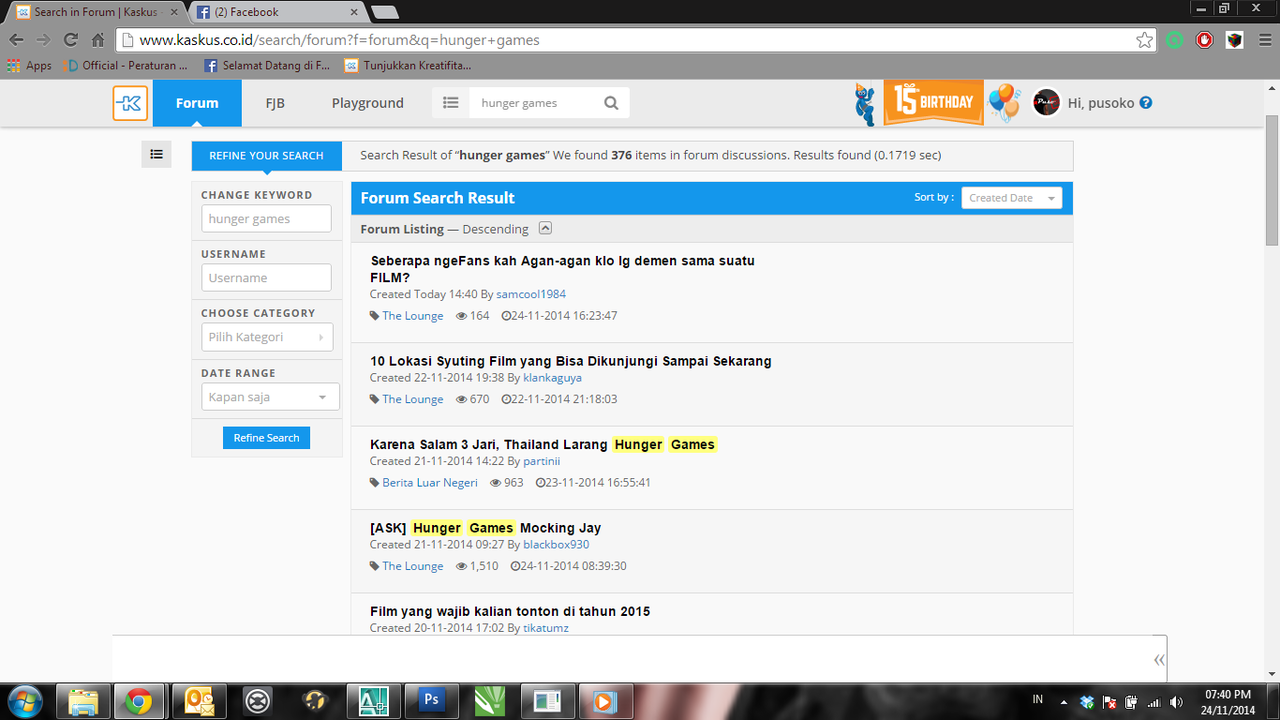
Task: Click the browser home icon
Action: pos(98,40)
